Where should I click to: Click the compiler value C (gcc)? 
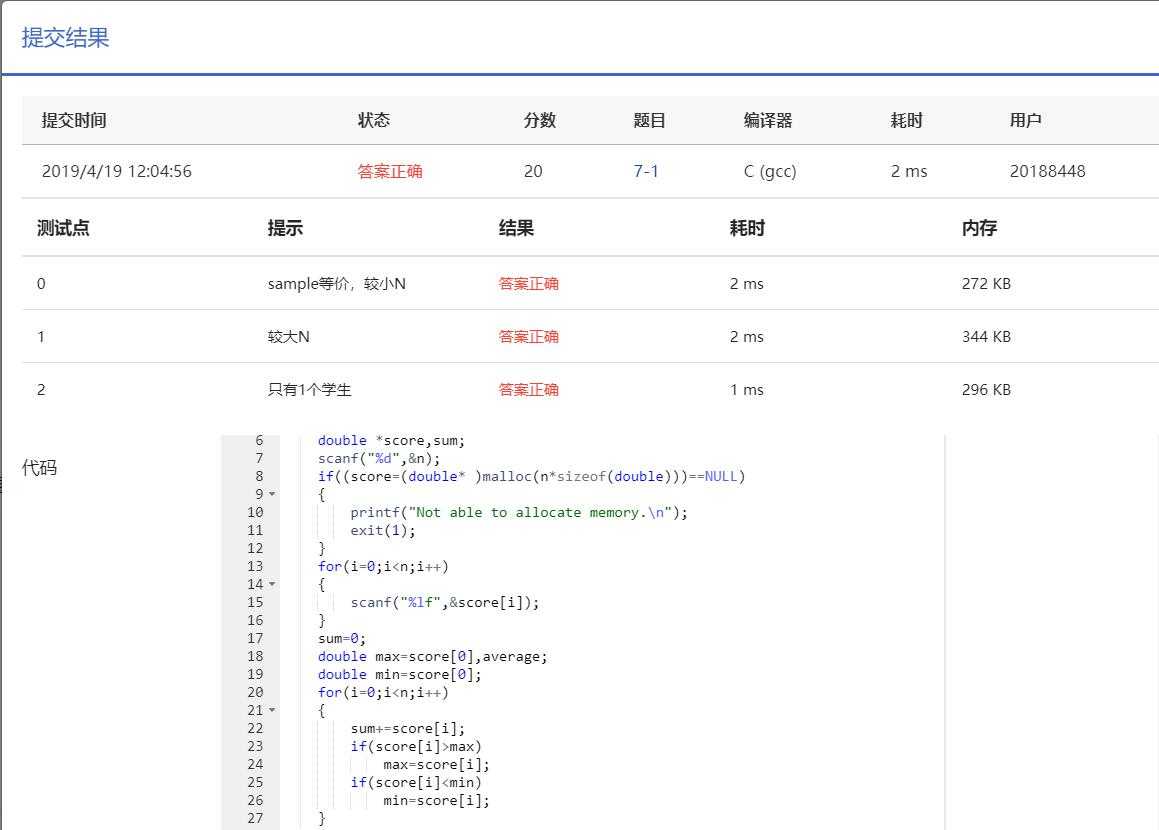pyautogui.click(x=770, y=171)
